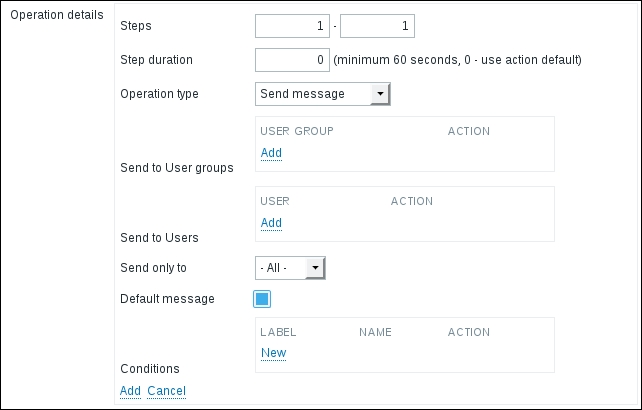Add a user group via Add link
Screen dimensions: 642x410
click(271, 153)
